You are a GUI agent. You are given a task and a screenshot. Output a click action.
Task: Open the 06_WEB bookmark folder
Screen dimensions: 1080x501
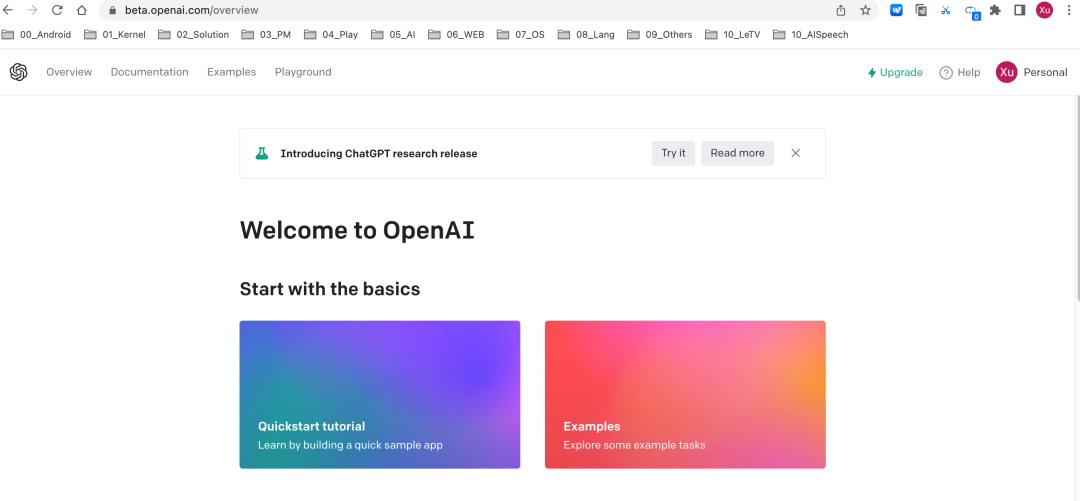[456, 34]
